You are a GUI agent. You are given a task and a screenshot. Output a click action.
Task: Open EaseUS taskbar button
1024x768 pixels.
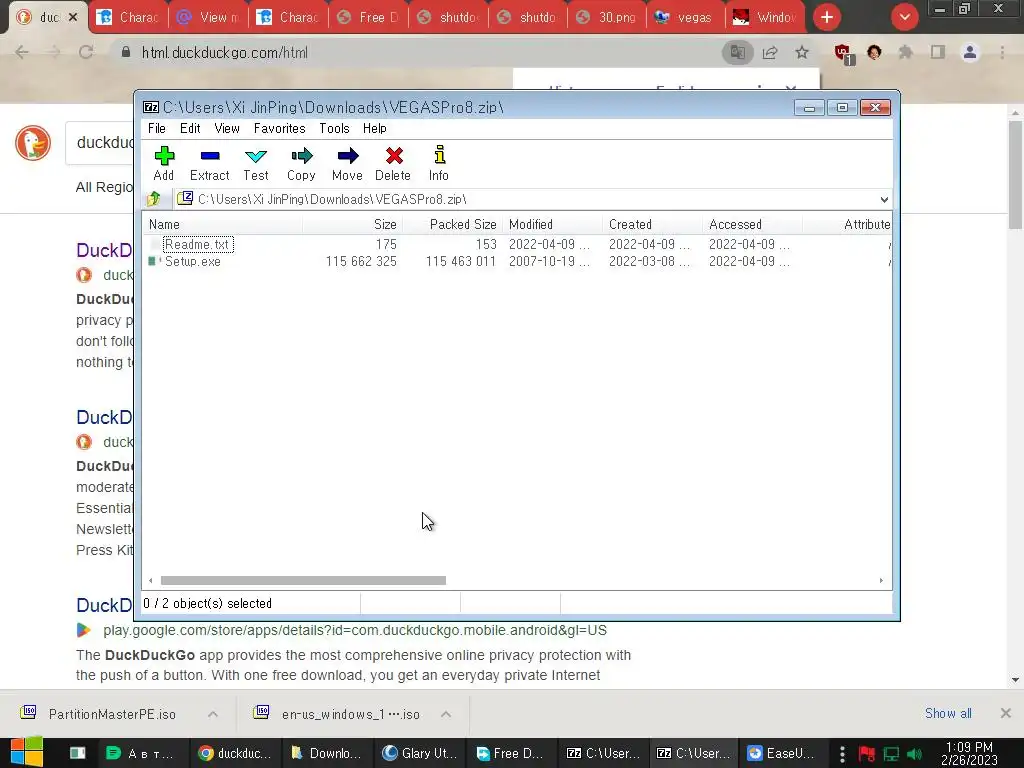781,753
